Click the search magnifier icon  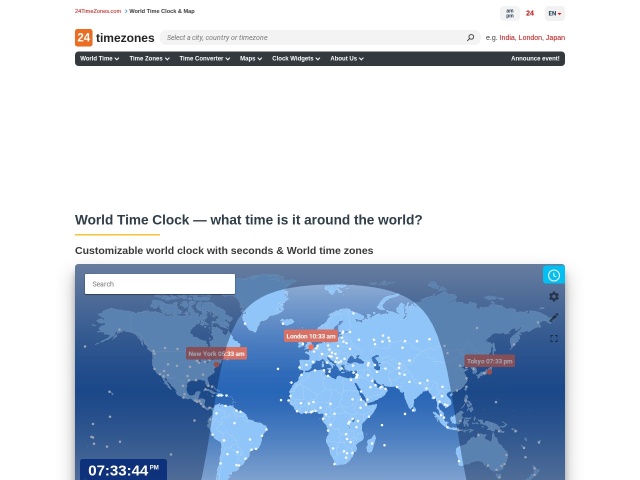(x=470, y=38)
